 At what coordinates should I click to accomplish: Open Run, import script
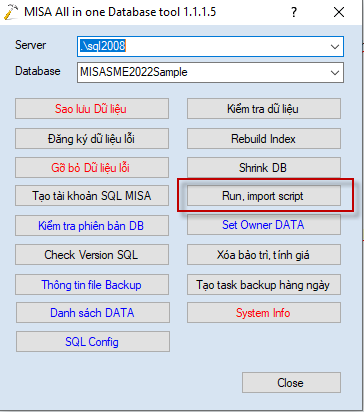coord(264,196)
